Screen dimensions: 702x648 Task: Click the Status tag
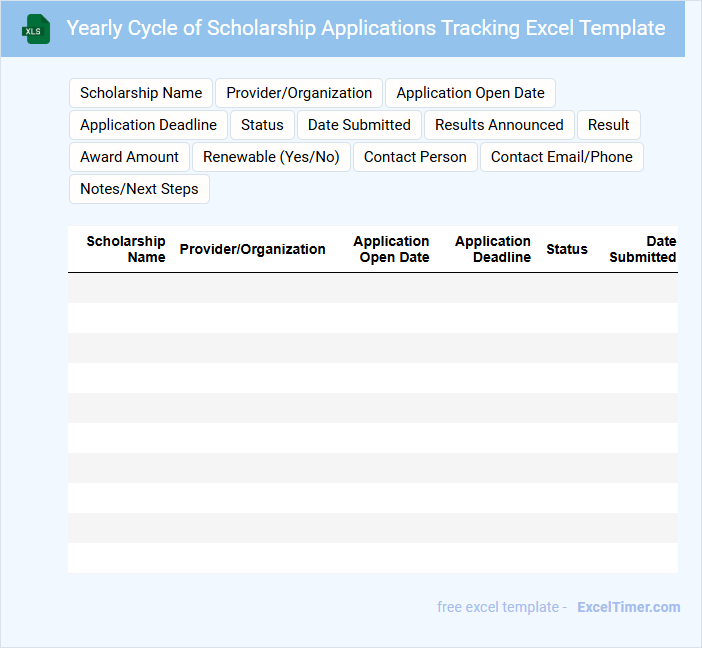click(x=262, y=125)
